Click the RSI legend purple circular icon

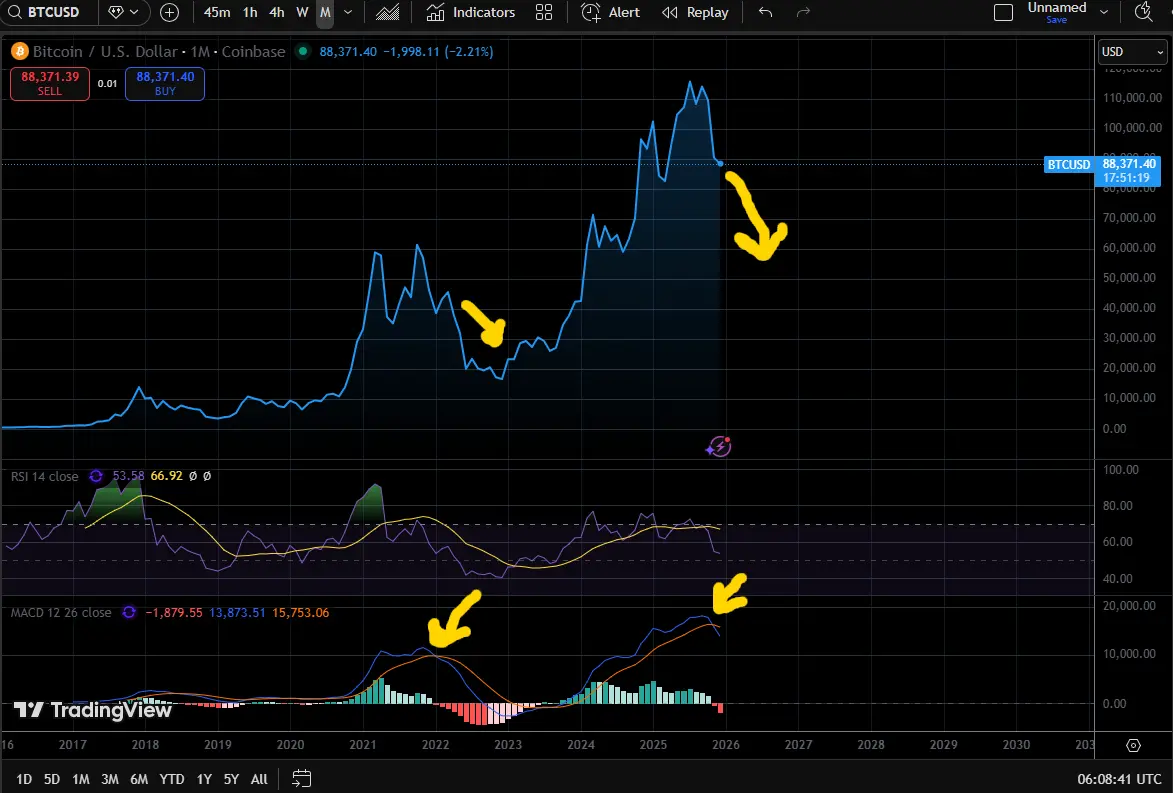[x=96, y=476]
